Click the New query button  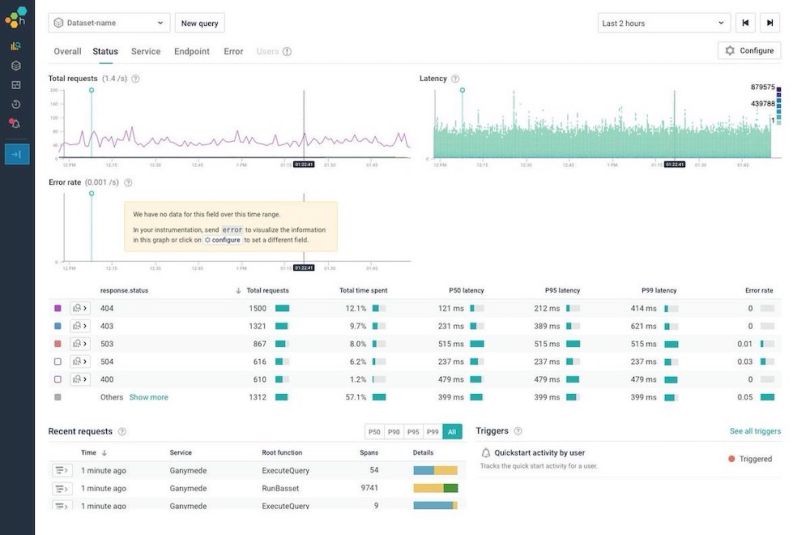click(200, 23)
